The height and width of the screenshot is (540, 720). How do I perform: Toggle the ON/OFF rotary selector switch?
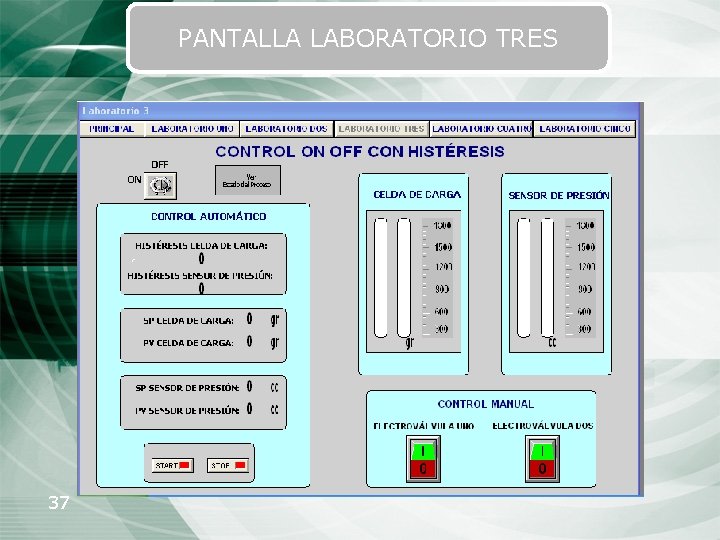[x=160, y=186]
